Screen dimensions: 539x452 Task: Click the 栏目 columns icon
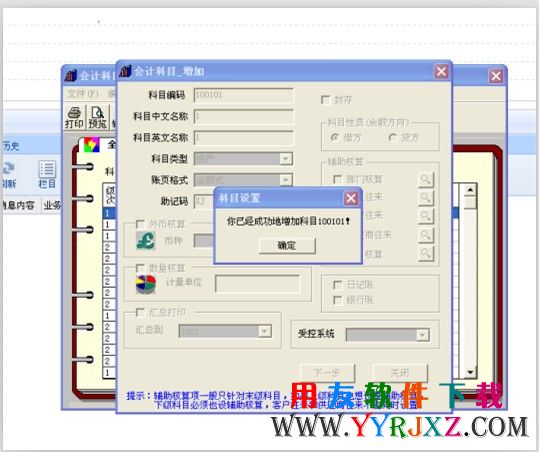(x=47, y=175)
